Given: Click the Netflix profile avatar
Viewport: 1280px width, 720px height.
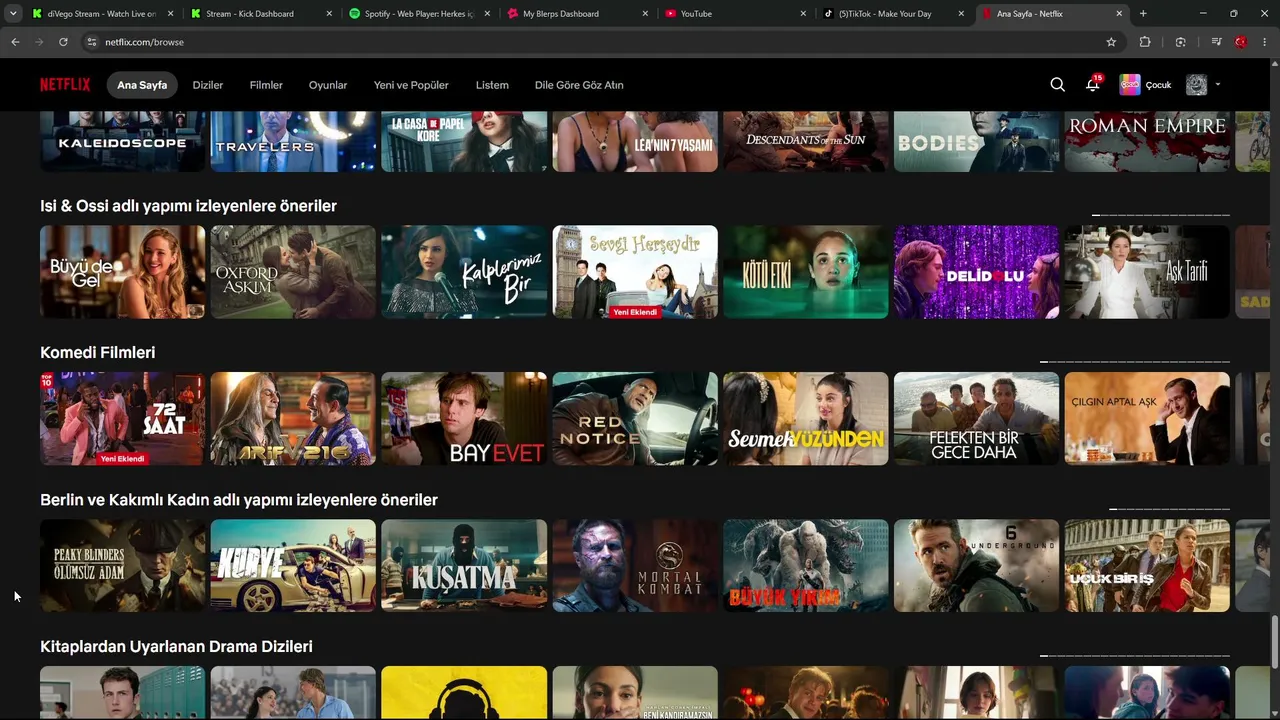Looking at the screenshot, I should click(x=1197, y=85).
